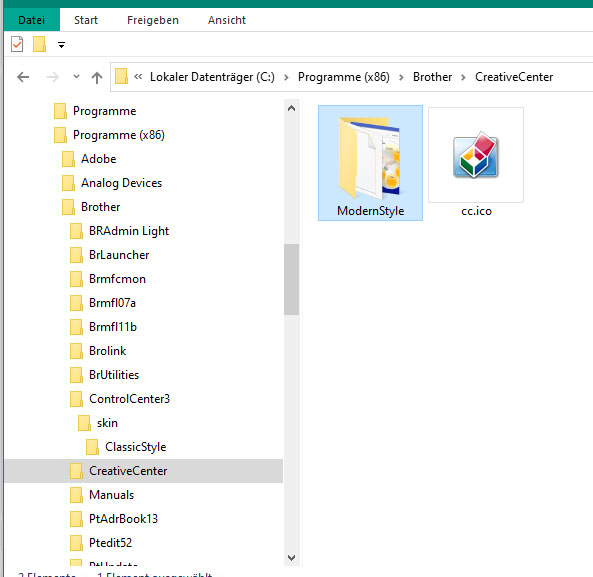Click the Properties checkmark icon in quick access toolbar
Screen dimensions: 593x577
click(17, 45)
